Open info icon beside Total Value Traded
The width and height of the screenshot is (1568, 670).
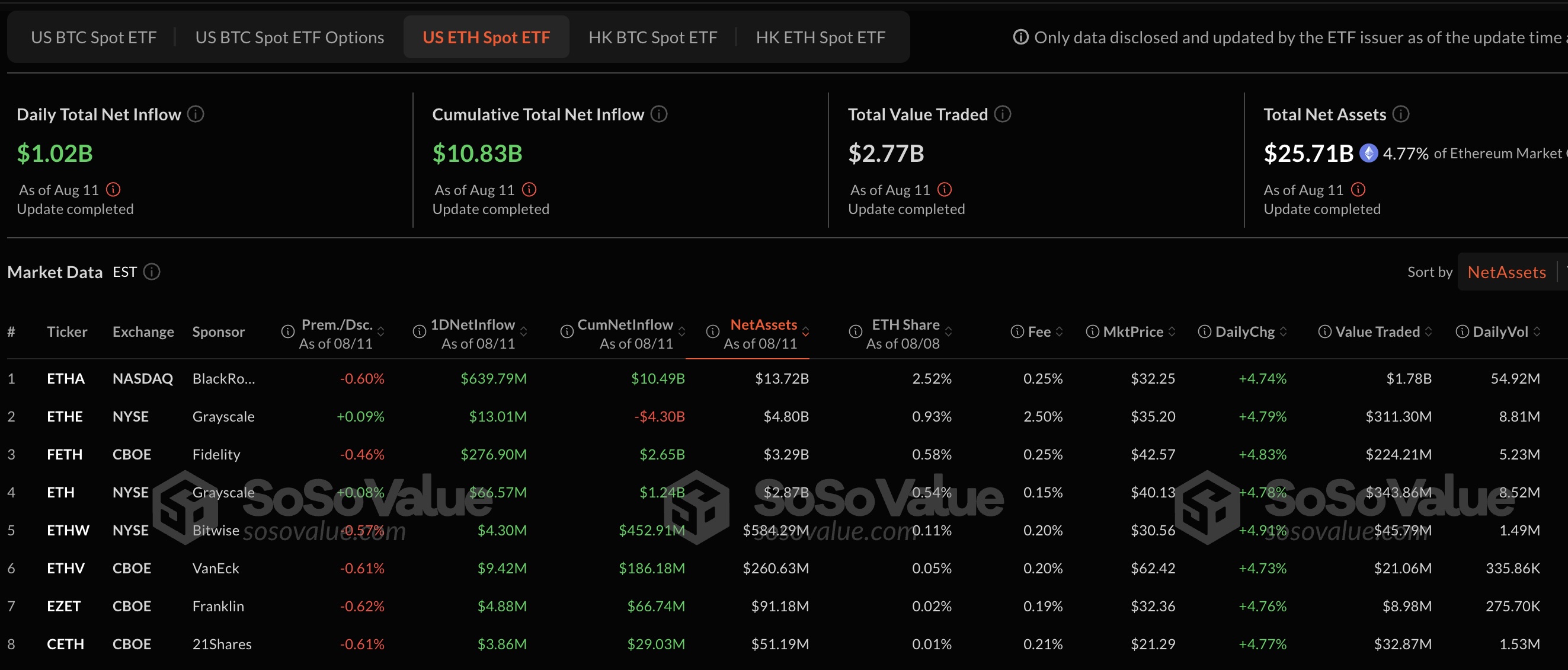coord(1003,114)
